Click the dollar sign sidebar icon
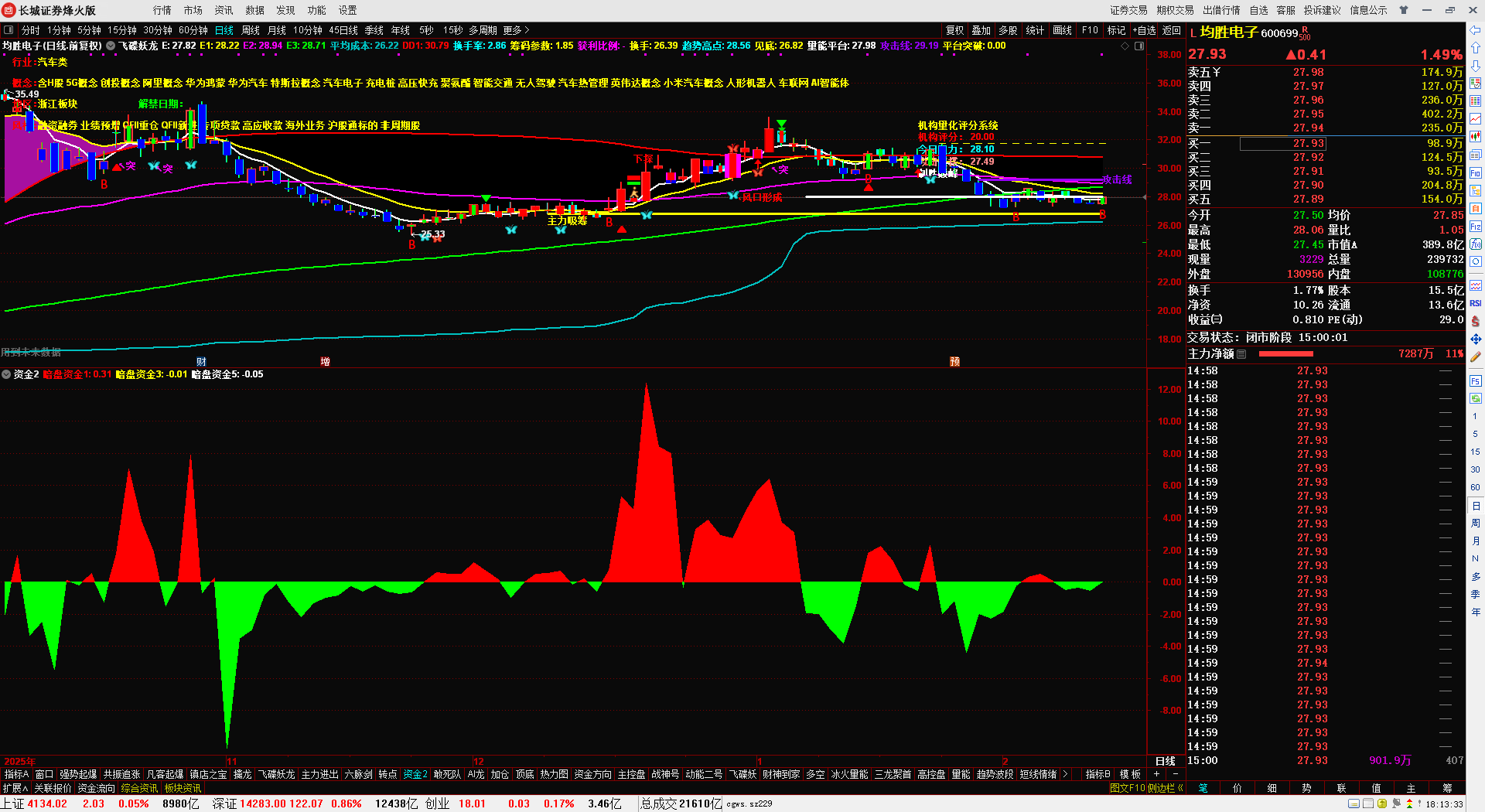This screenshot has height=812, width=1485. click(x=1476, y=321)
